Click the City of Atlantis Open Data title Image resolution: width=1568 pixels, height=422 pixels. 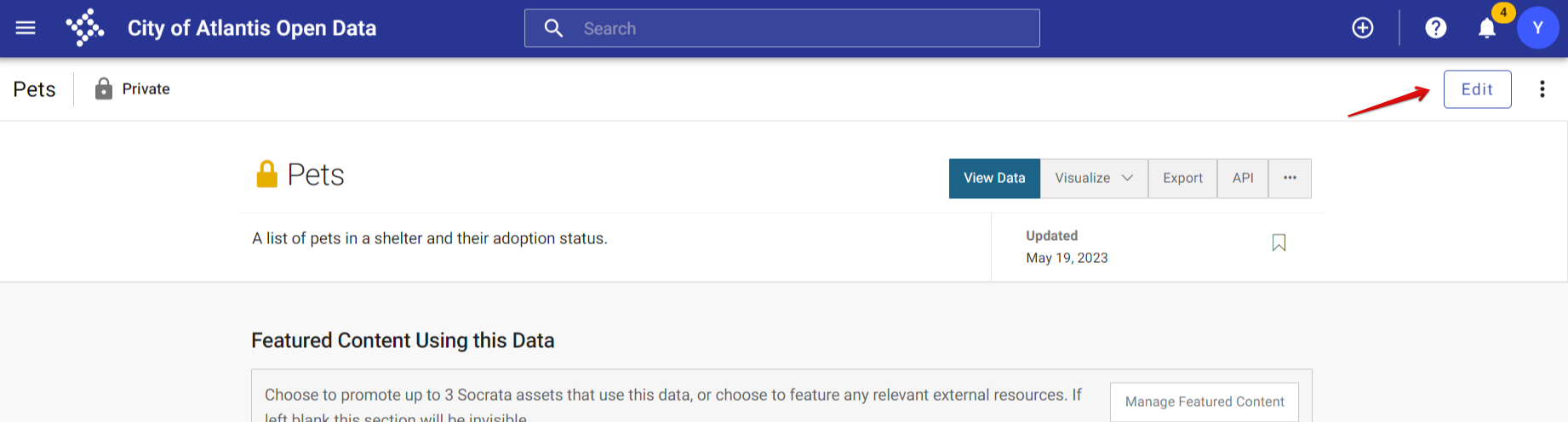[x=252, y=28]
